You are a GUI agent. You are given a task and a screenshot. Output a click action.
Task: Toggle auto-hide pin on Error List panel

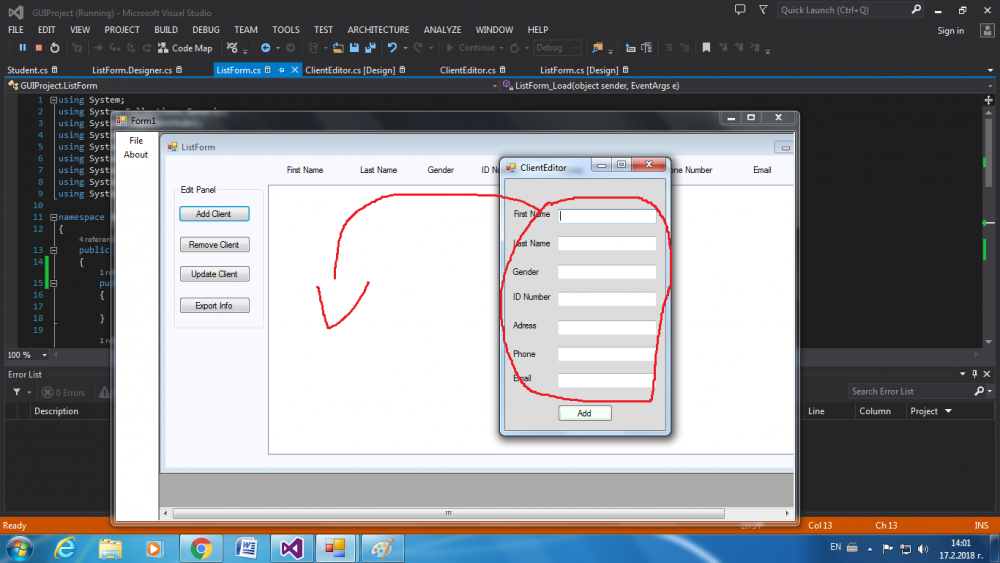click(974, 374)
